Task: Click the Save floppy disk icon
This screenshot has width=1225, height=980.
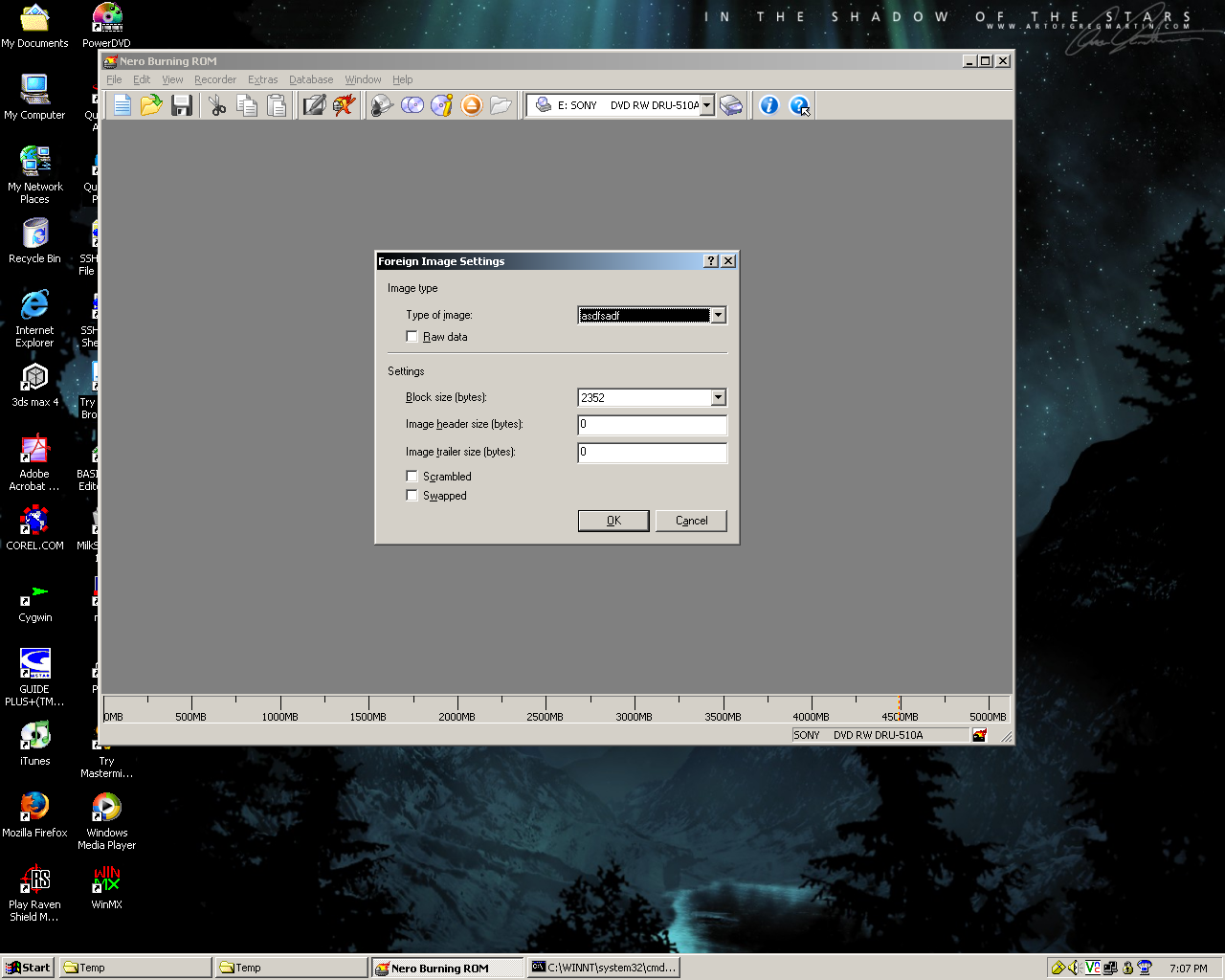Action: click(182, 105)
